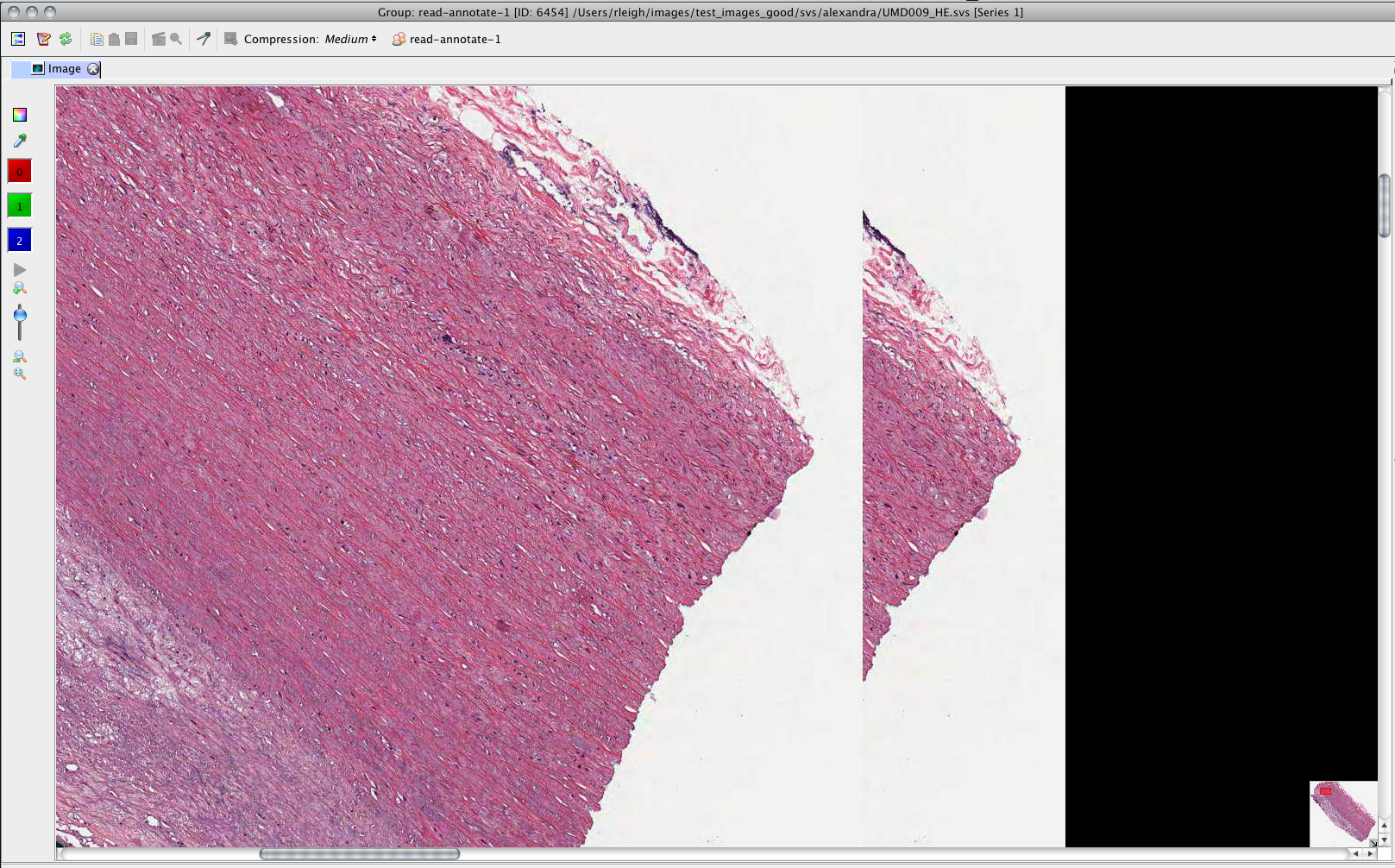Click the gray magnifier lens icon in toolbar
The height and width of the screenshot is (868, 1395).
click(x=176, y=39)
